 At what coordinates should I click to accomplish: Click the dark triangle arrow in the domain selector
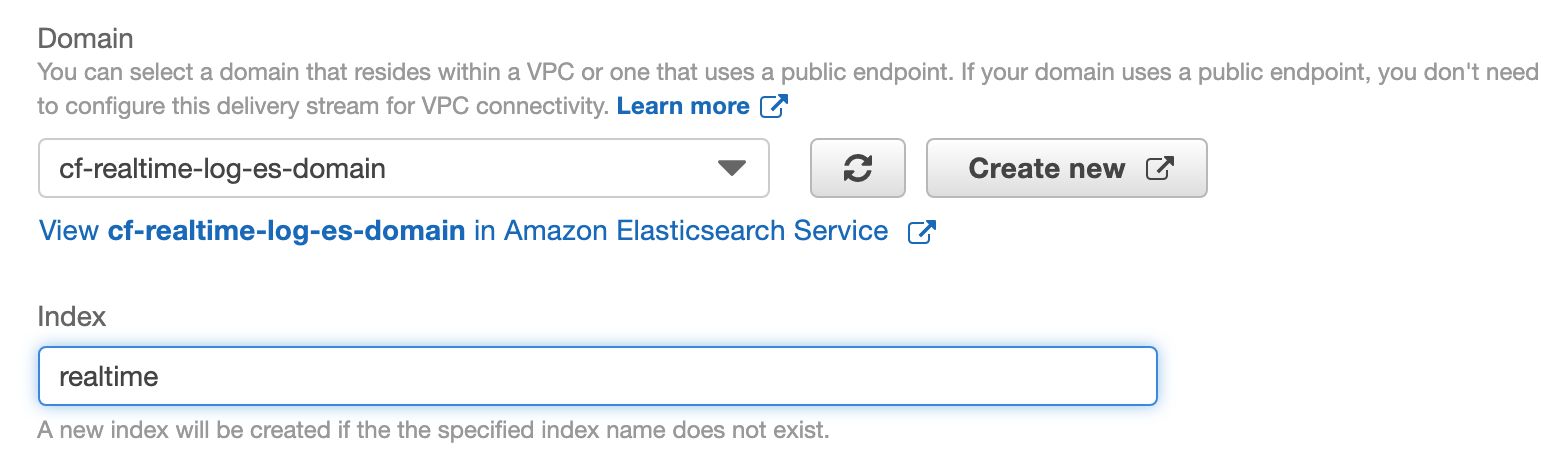(x=733, y=168)
